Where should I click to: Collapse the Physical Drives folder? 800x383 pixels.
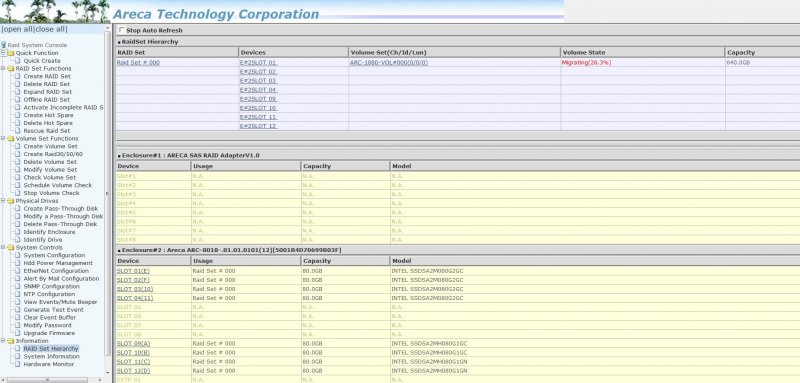pos(3,201)
